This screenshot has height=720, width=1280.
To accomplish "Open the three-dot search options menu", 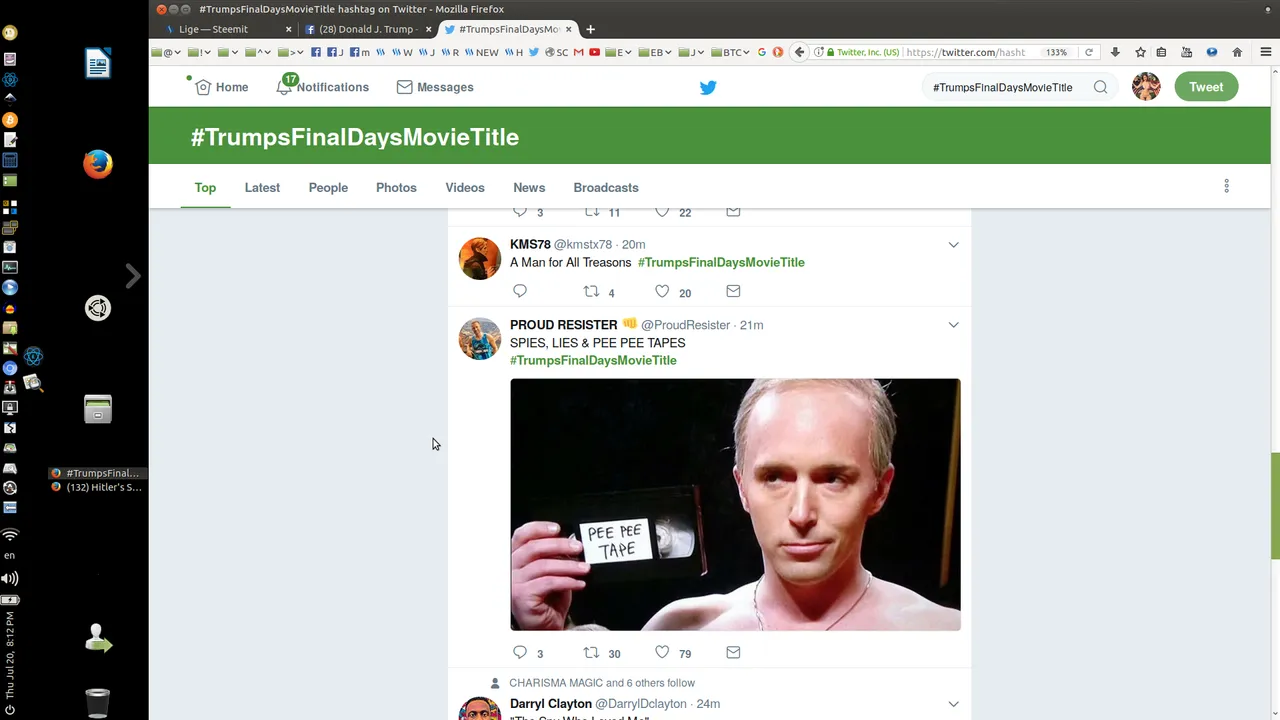I will (1226, 186).
